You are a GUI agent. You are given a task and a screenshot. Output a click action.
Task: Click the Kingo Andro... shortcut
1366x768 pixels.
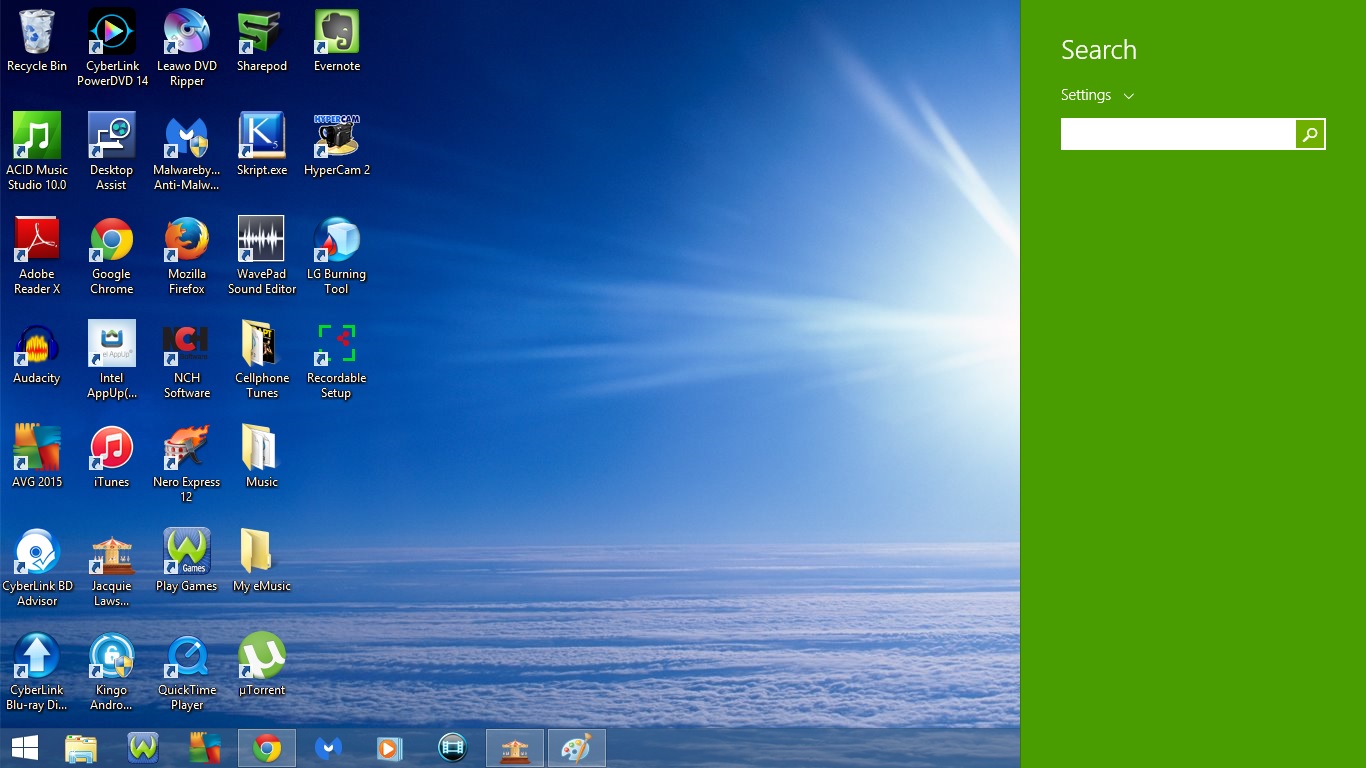tap(112, 672)
